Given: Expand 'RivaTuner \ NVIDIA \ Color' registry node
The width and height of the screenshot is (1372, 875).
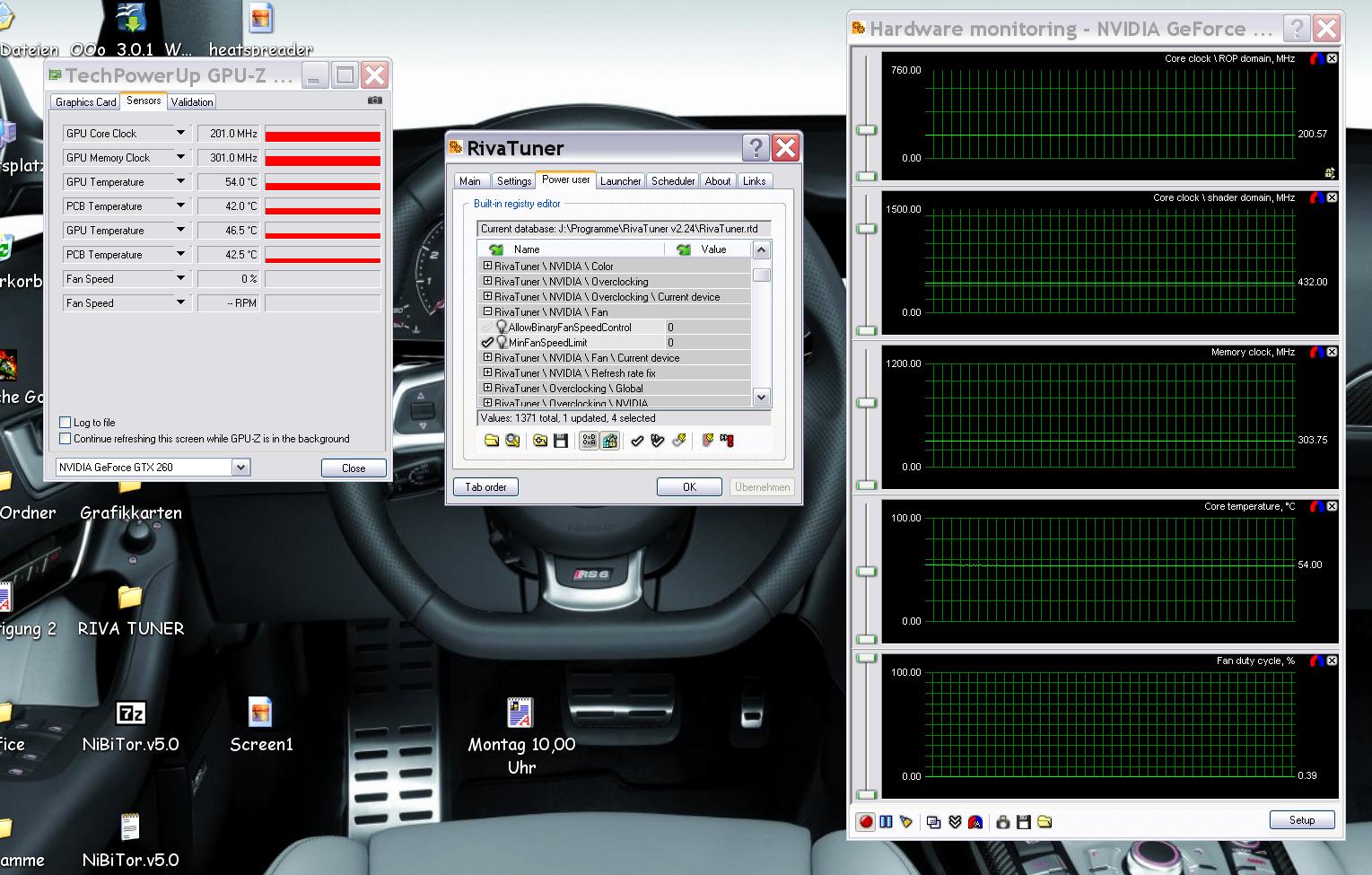Looking at the screenshot, I should point(488,266).
